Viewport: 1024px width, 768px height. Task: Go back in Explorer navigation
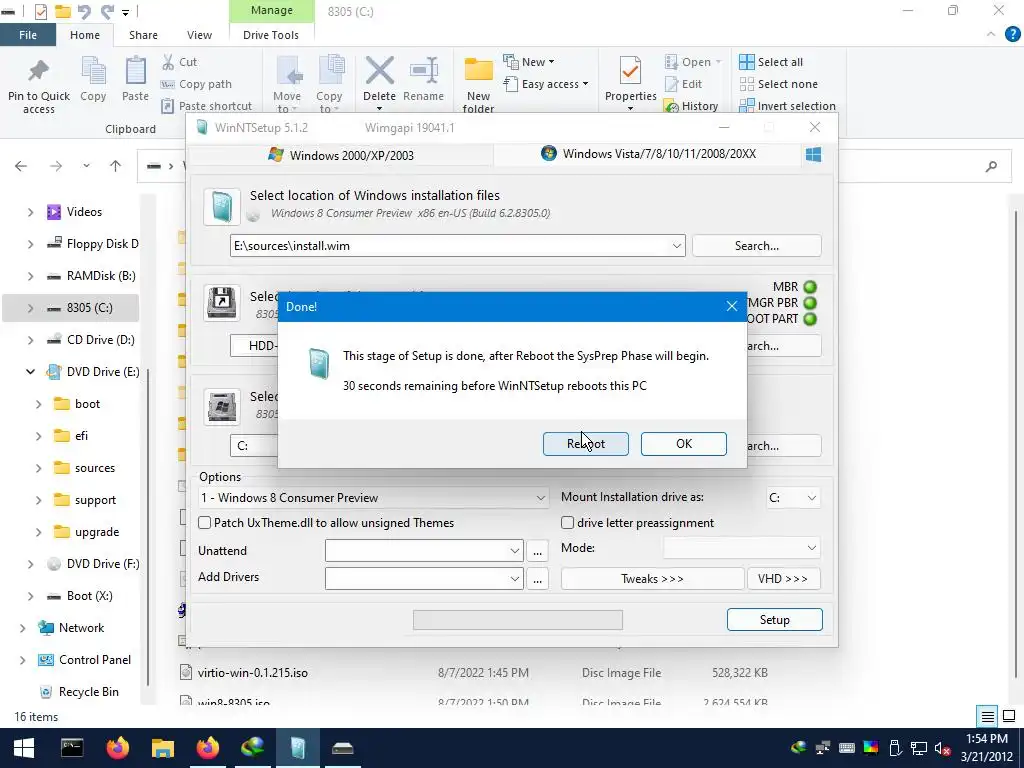coord(21,166)
